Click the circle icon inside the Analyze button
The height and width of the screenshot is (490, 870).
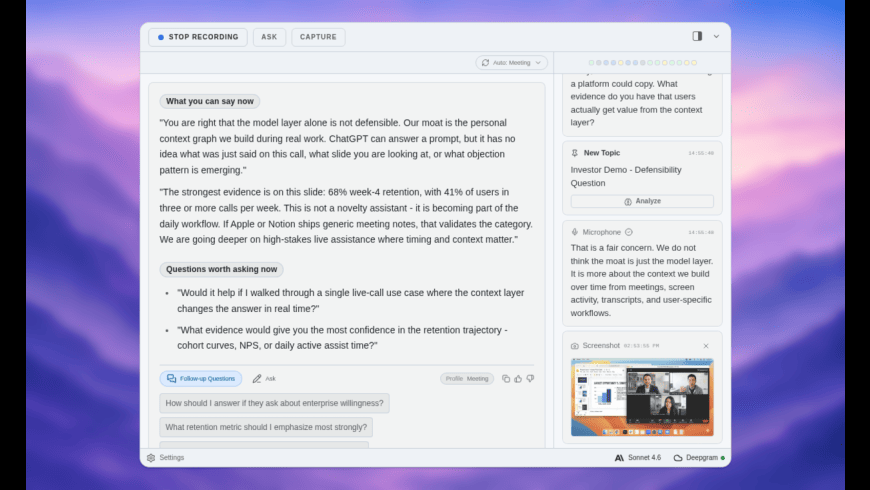(x=628, y=201)
